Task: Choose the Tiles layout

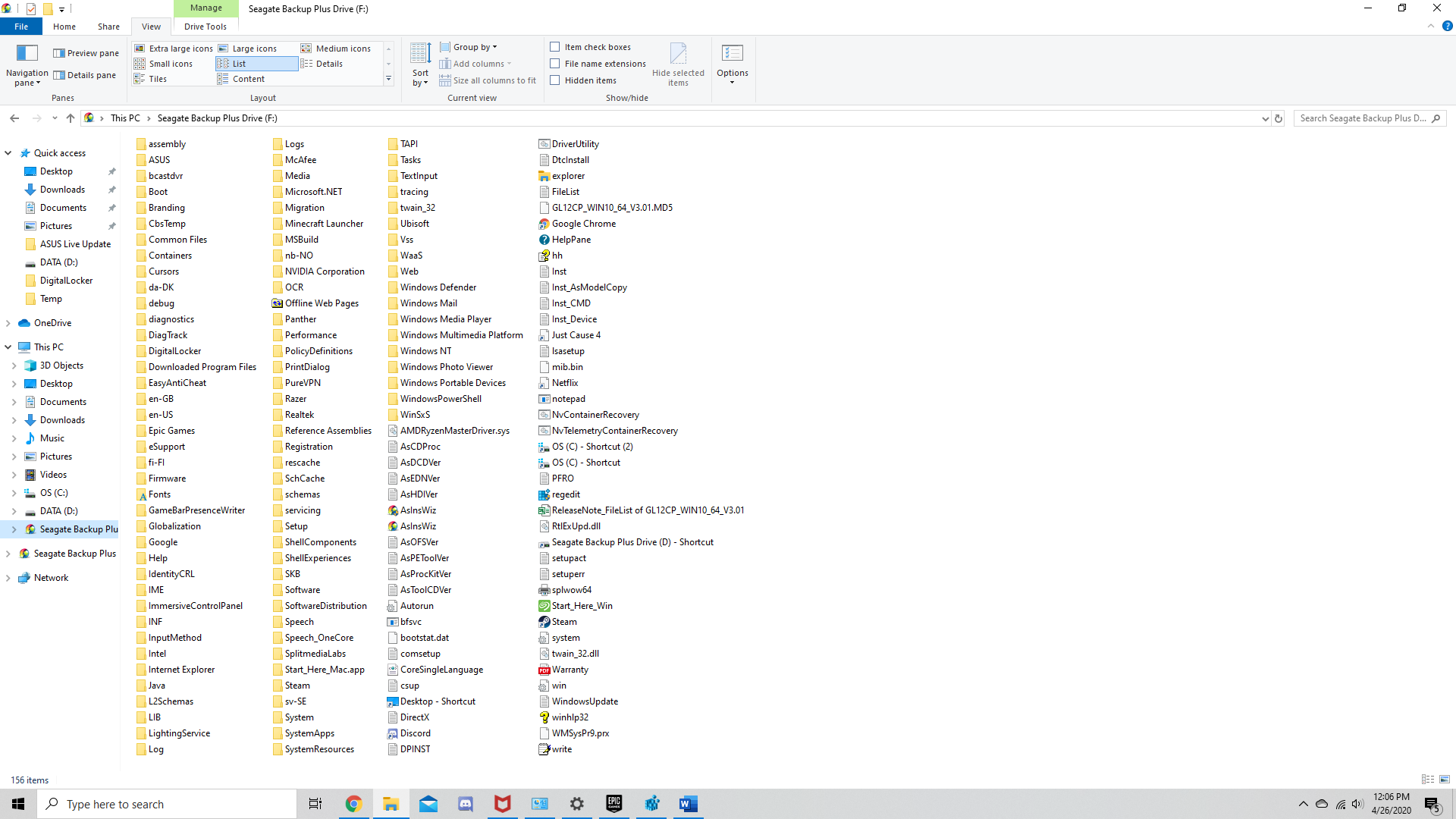Action: tap(151, 79)
